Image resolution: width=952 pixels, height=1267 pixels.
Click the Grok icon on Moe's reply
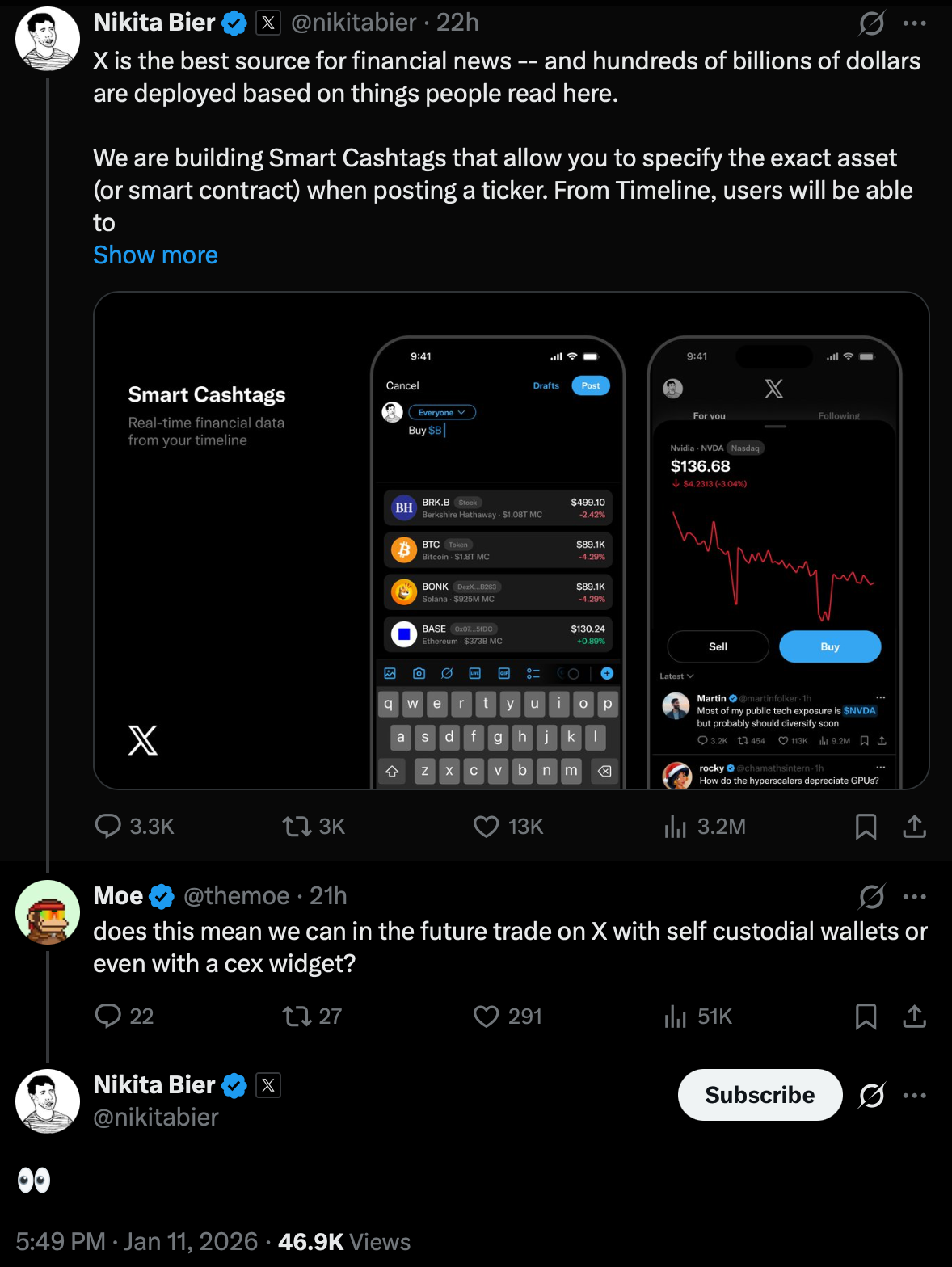tap(871, 896)
